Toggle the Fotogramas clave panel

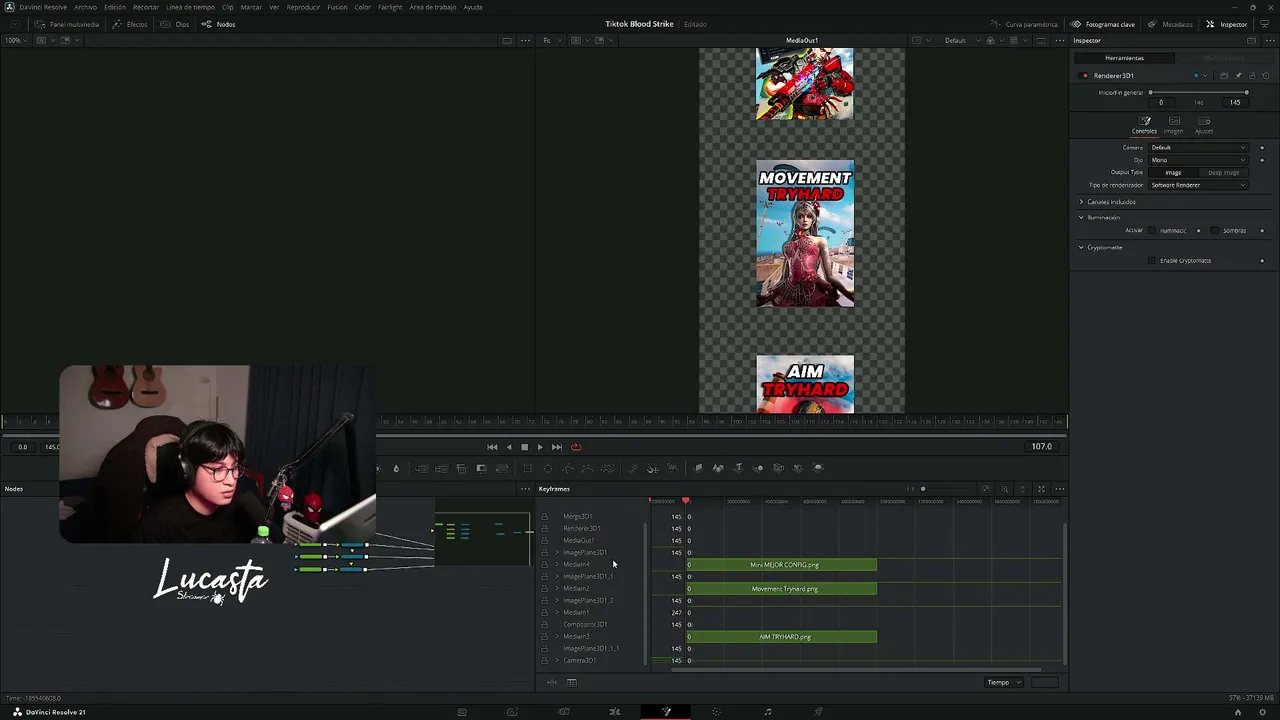1103,24
